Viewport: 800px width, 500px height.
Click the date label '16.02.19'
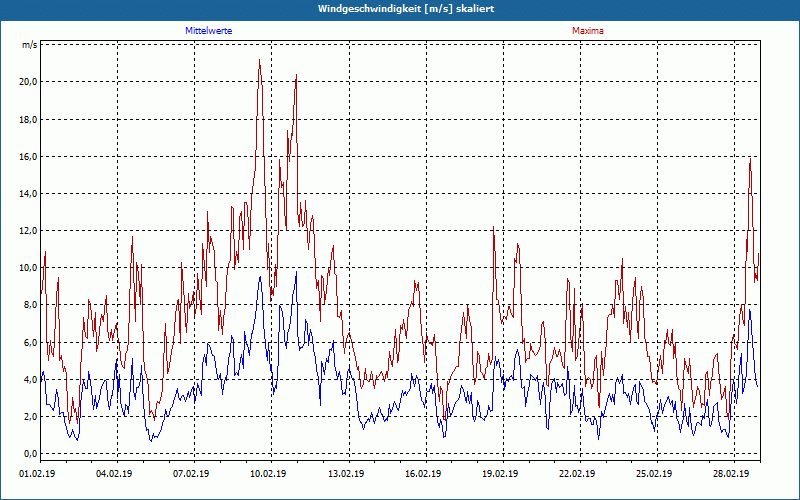click(422, 473)
